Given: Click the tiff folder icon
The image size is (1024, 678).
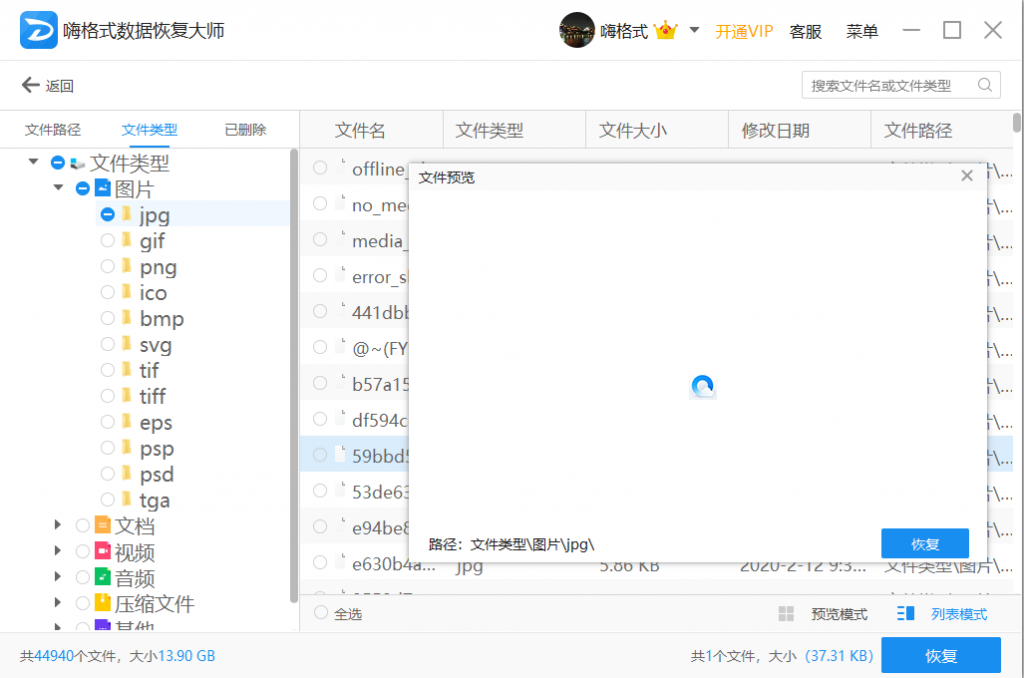Looking at the screenshot, I should pyautogui.click(x=127, y=396).
